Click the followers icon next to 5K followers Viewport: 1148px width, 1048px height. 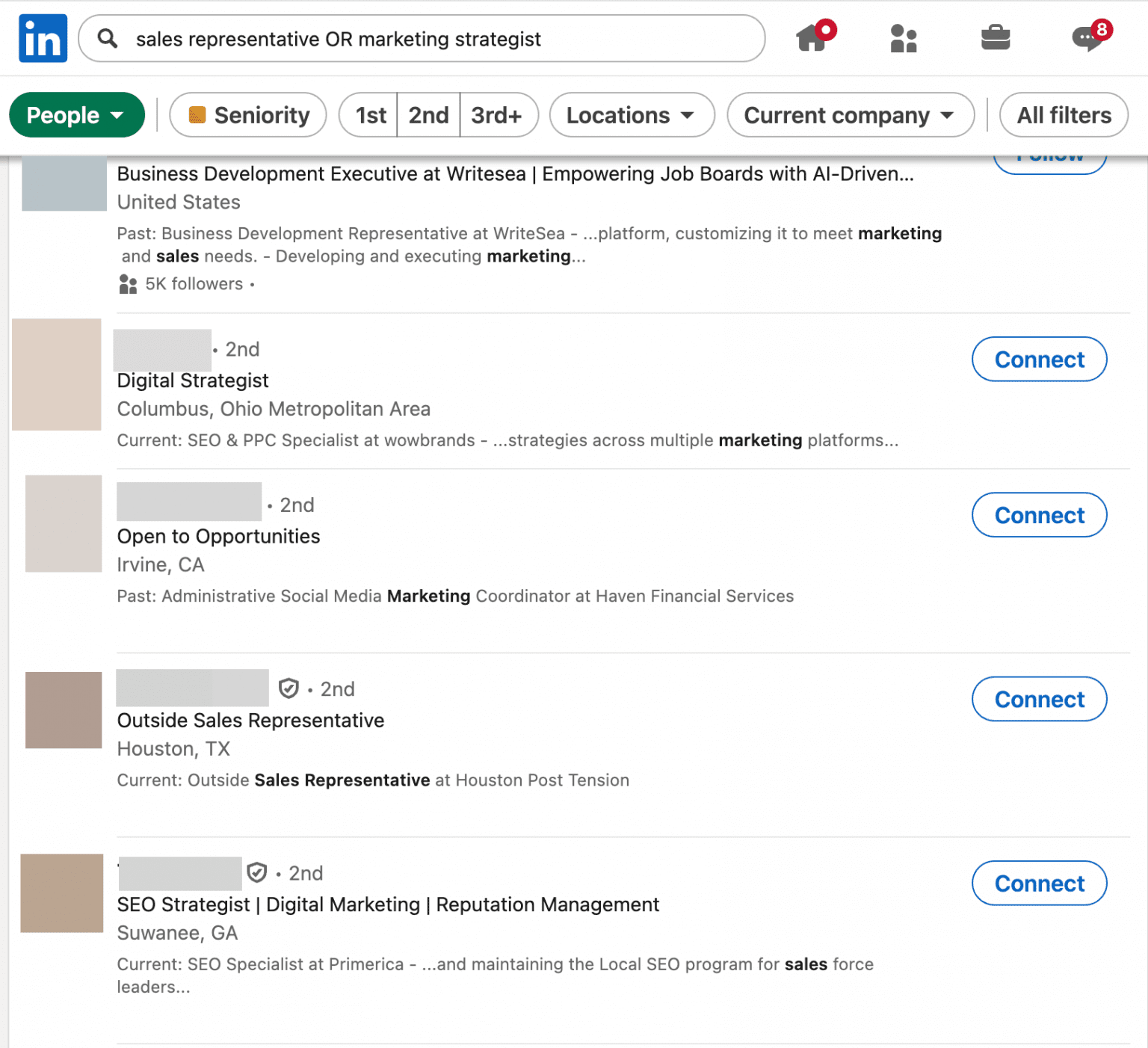127,284
